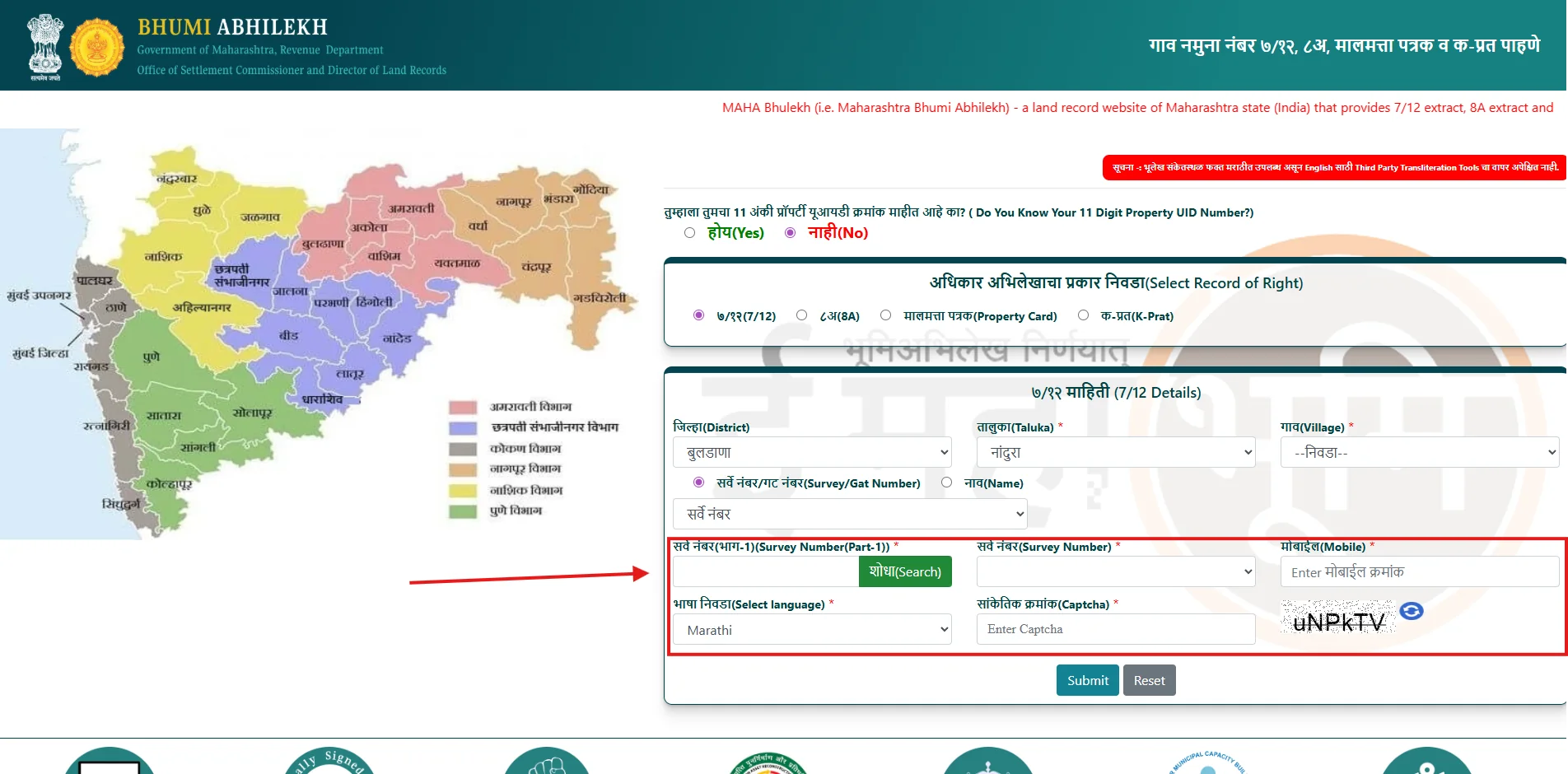Click the green पुणे विभाग legend swatch

461,511
